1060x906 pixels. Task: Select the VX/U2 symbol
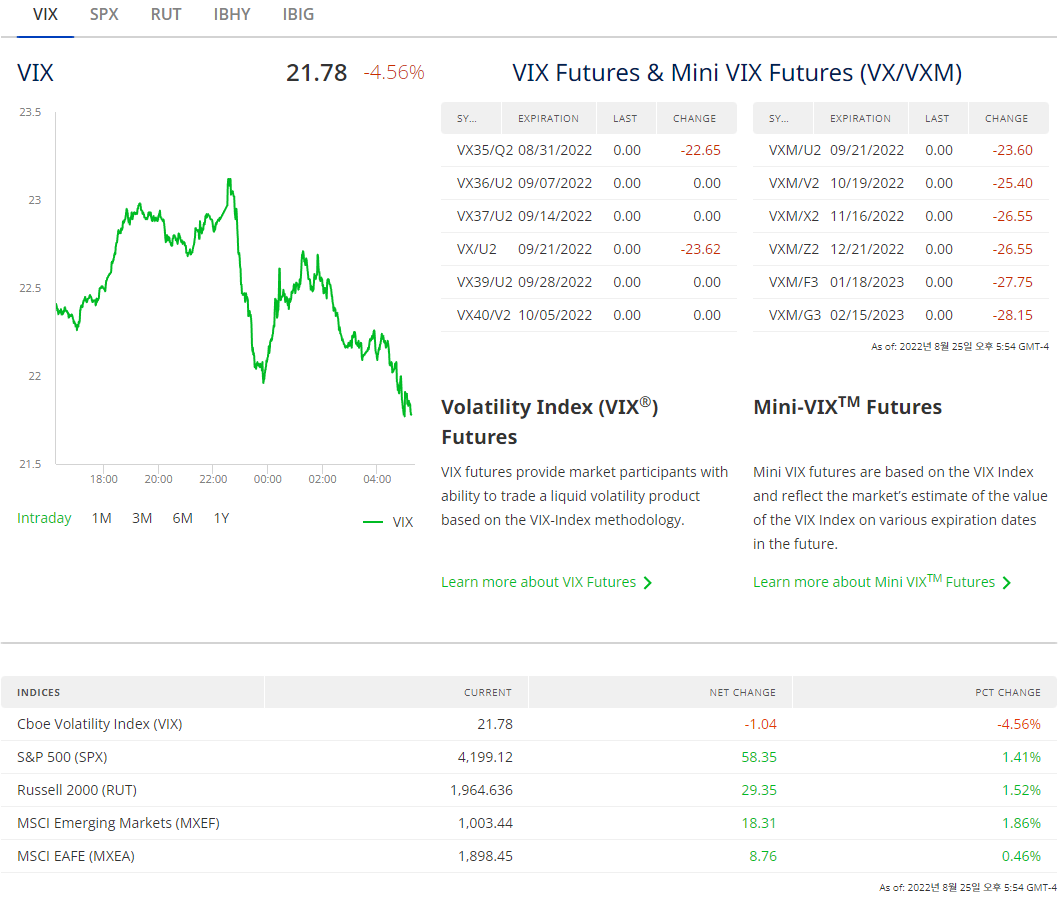477,249
